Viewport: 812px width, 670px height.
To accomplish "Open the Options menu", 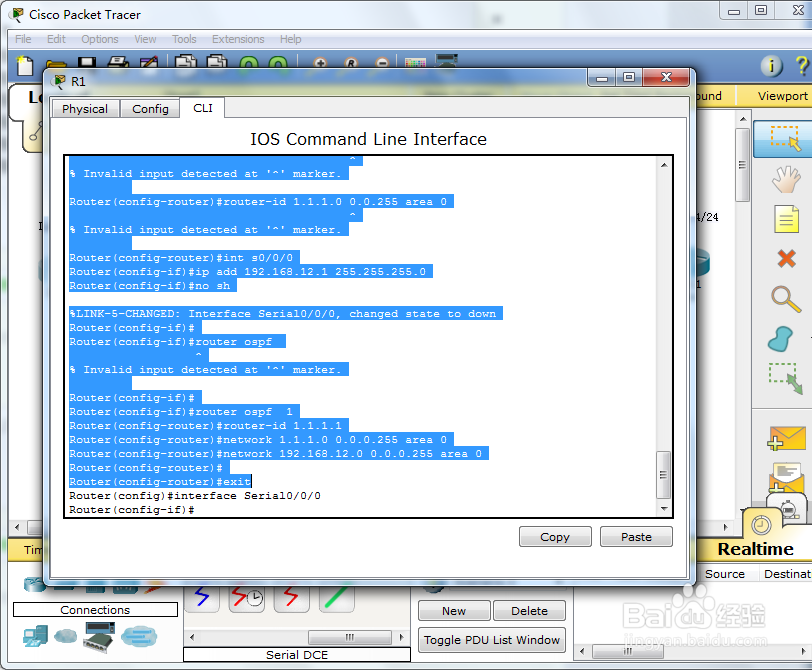I will pos(99,39).
